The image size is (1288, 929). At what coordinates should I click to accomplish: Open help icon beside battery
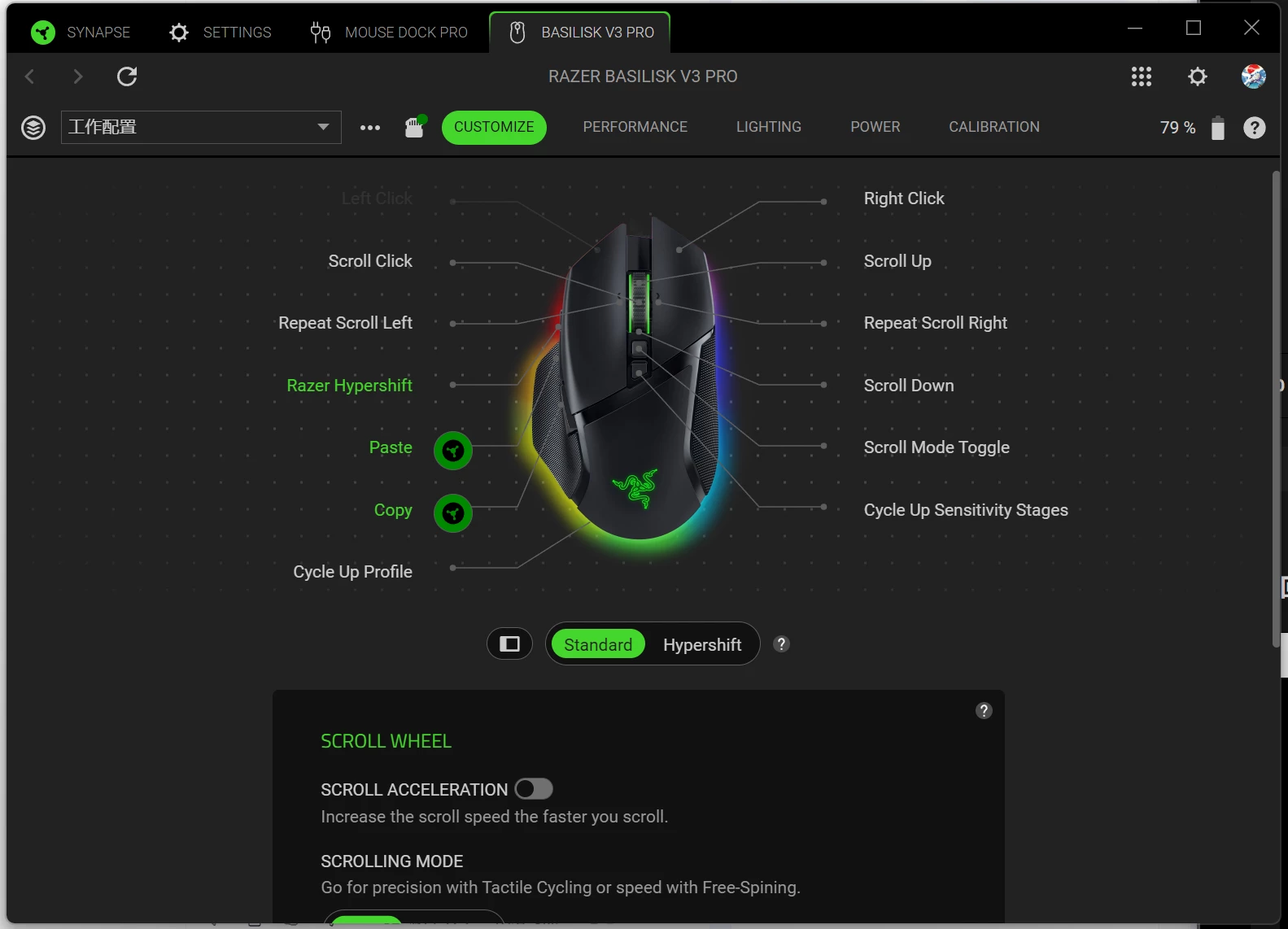[x=1255, y=128]
